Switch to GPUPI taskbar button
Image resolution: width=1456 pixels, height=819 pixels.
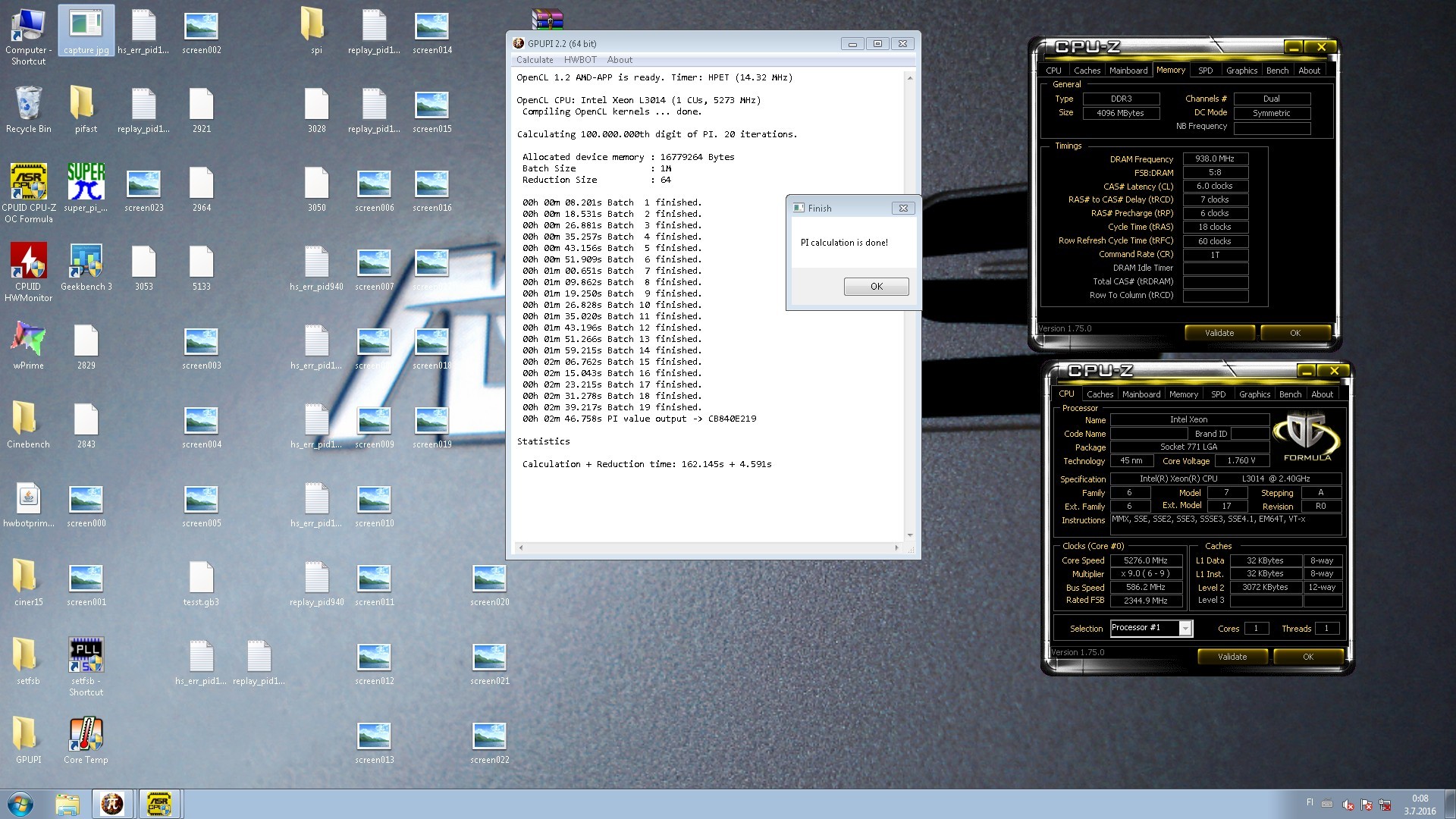click(112, 804)
